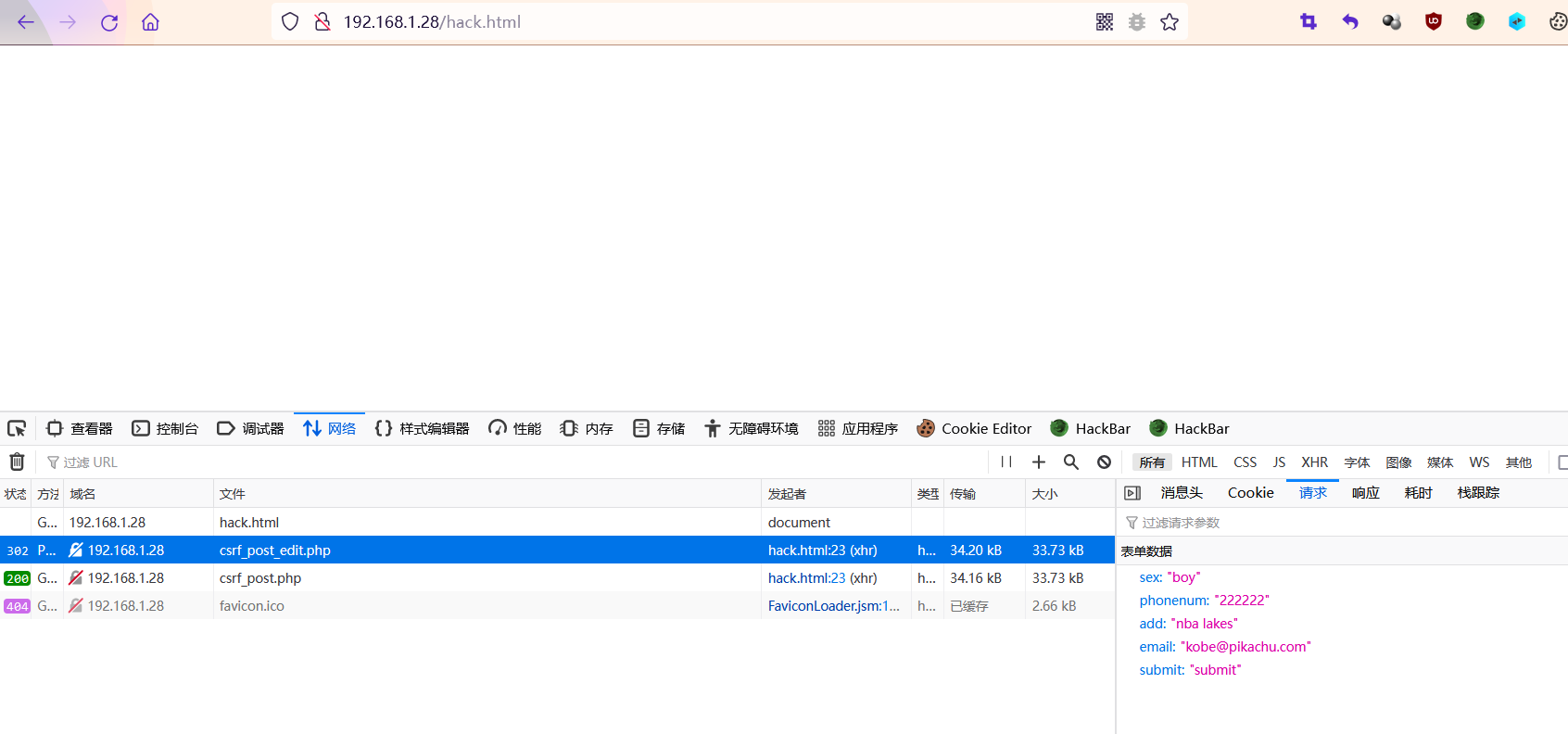Filter requests by Fonts
The height and width of the screenshot is (734, 1568).
click(1357, 462)
